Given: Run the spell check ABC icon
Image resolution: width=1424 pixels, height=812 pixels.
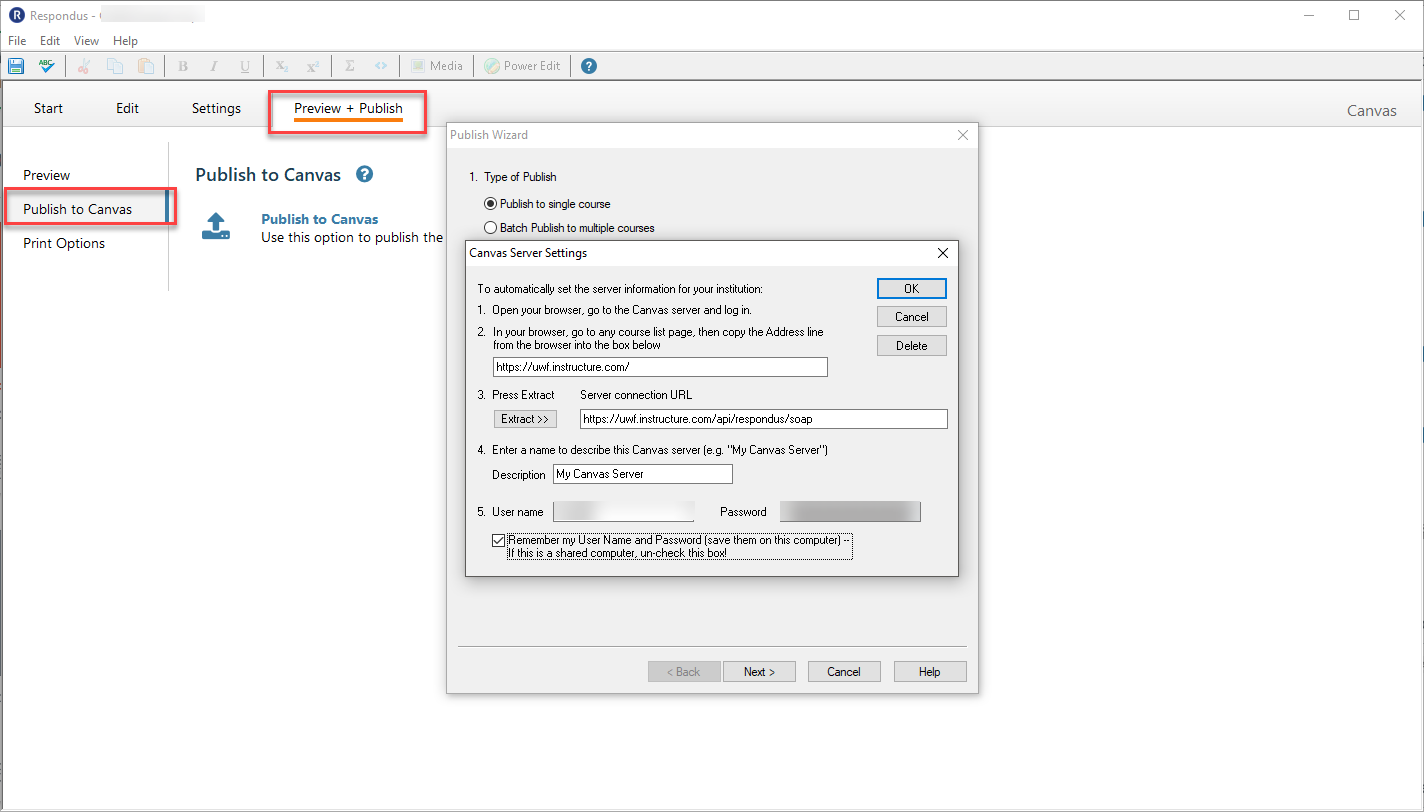Looking at the screenshot, I should [x=46, y=66].
